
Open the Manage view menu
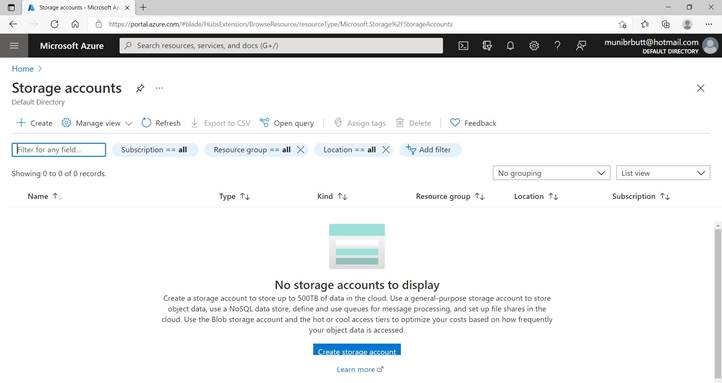97,123
